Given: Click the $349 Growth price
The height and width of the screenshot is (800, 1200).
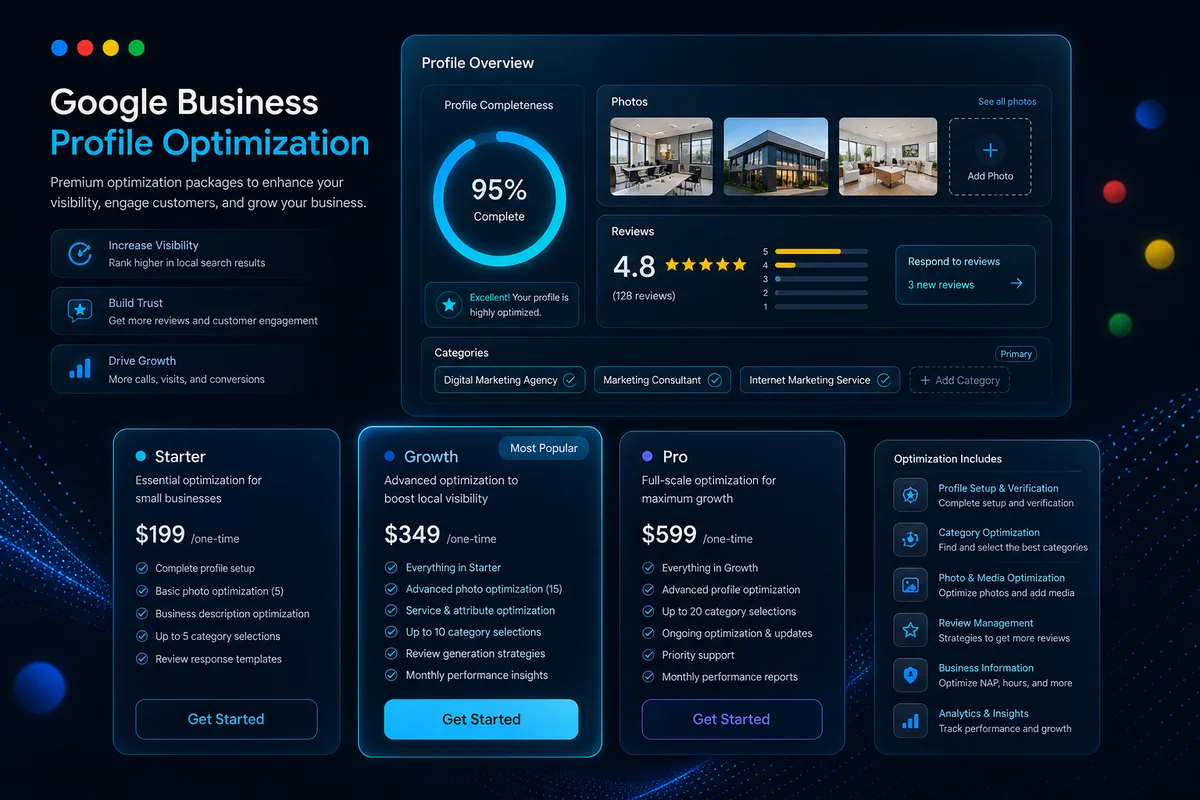Looking at the screenshot, I should (x=412, y=535).
